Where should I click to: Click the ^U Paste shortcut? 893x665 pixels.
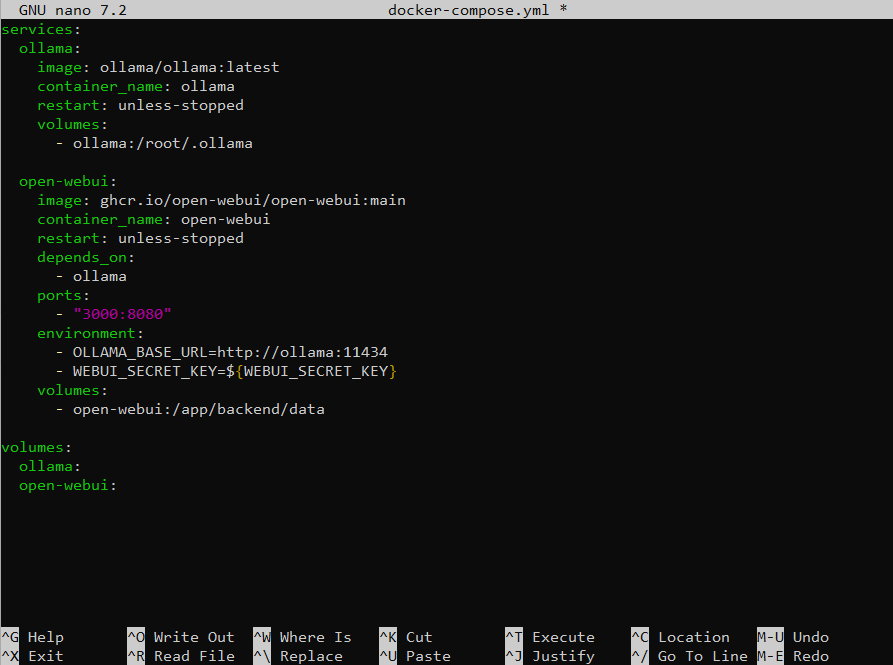(415, 656)
